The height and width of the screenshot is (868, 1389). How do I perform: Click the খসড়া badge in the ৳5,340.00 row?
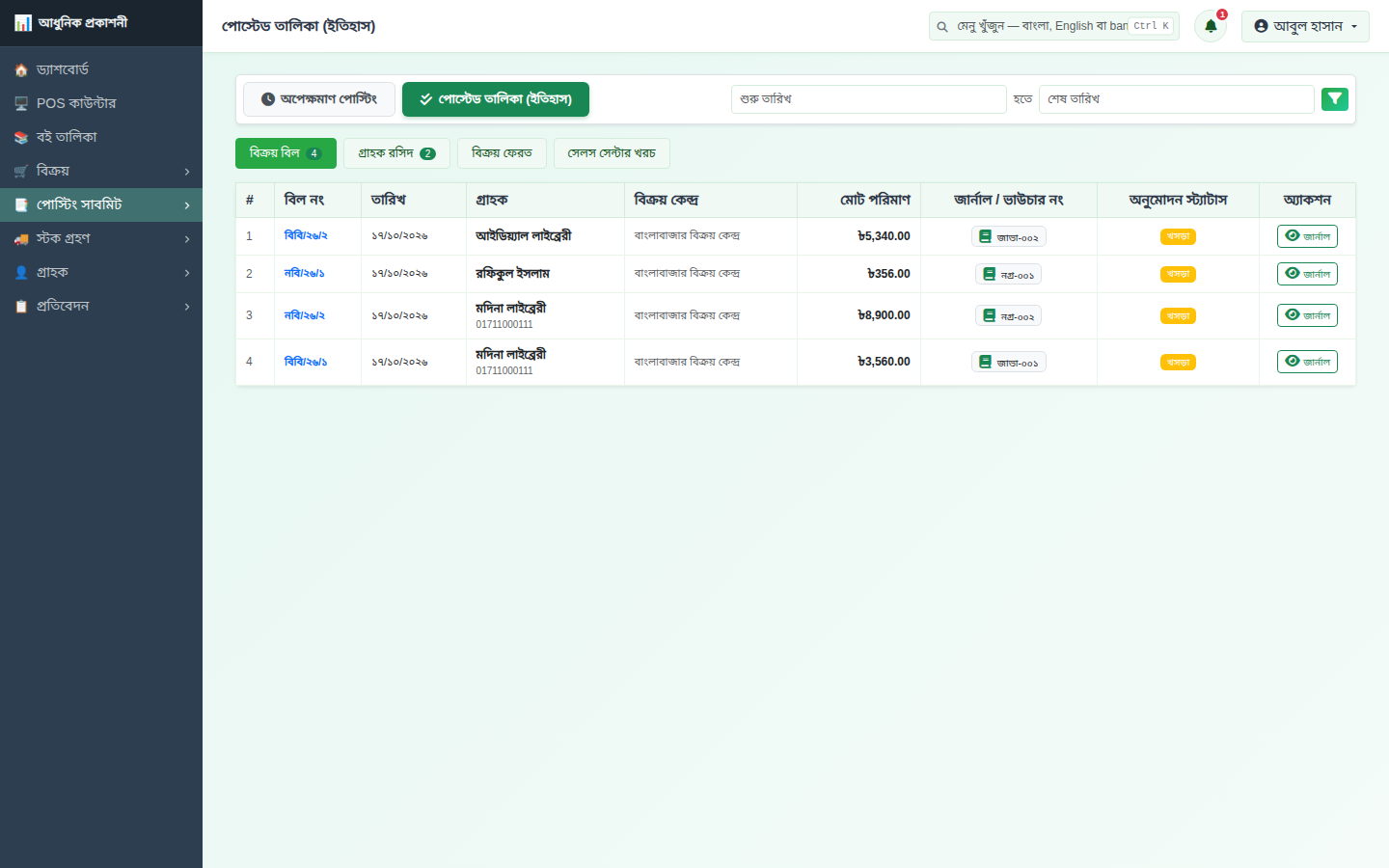1178,236
